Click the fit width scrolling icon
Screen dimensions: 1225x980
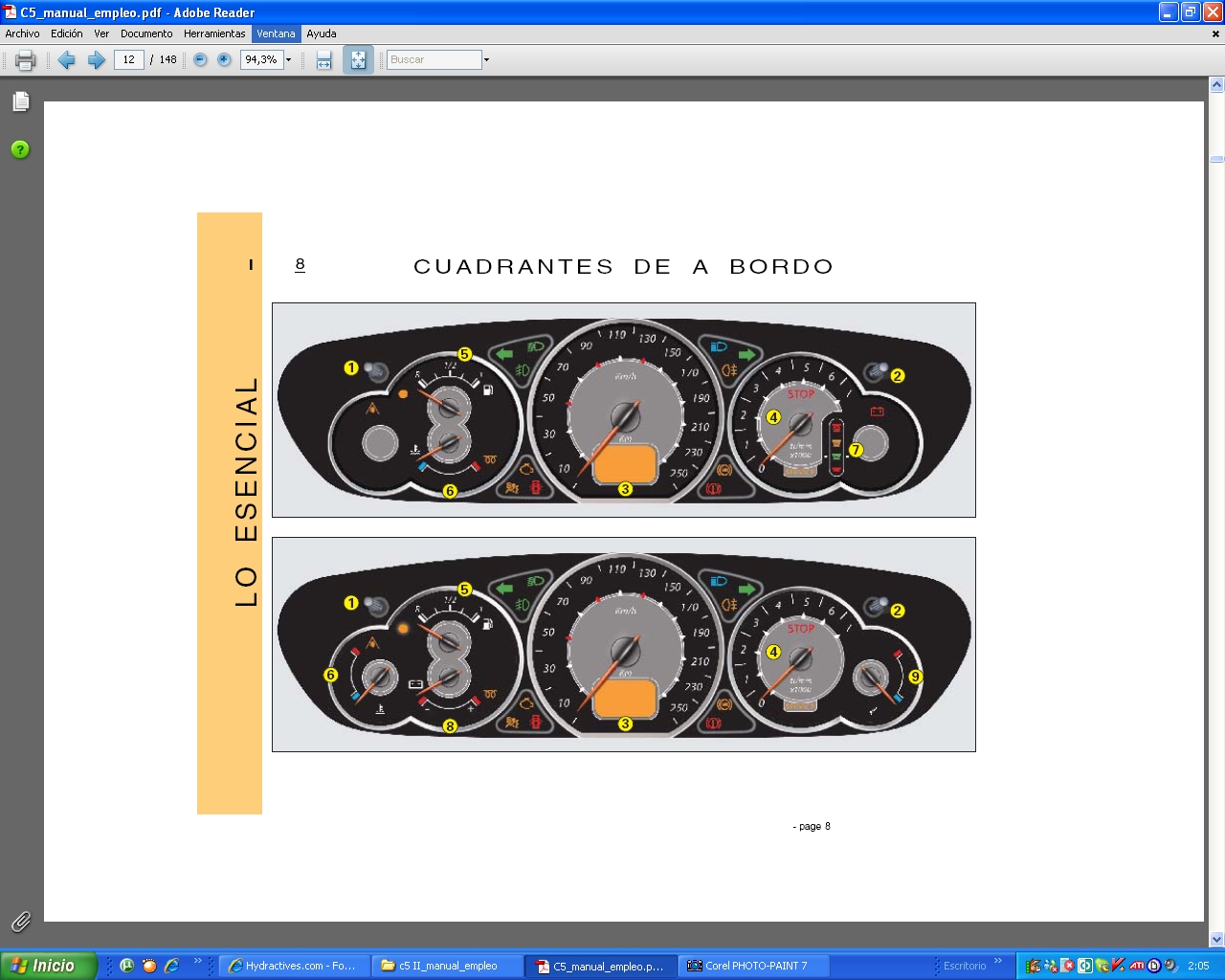pyautogui.click(x=324, y=60)
